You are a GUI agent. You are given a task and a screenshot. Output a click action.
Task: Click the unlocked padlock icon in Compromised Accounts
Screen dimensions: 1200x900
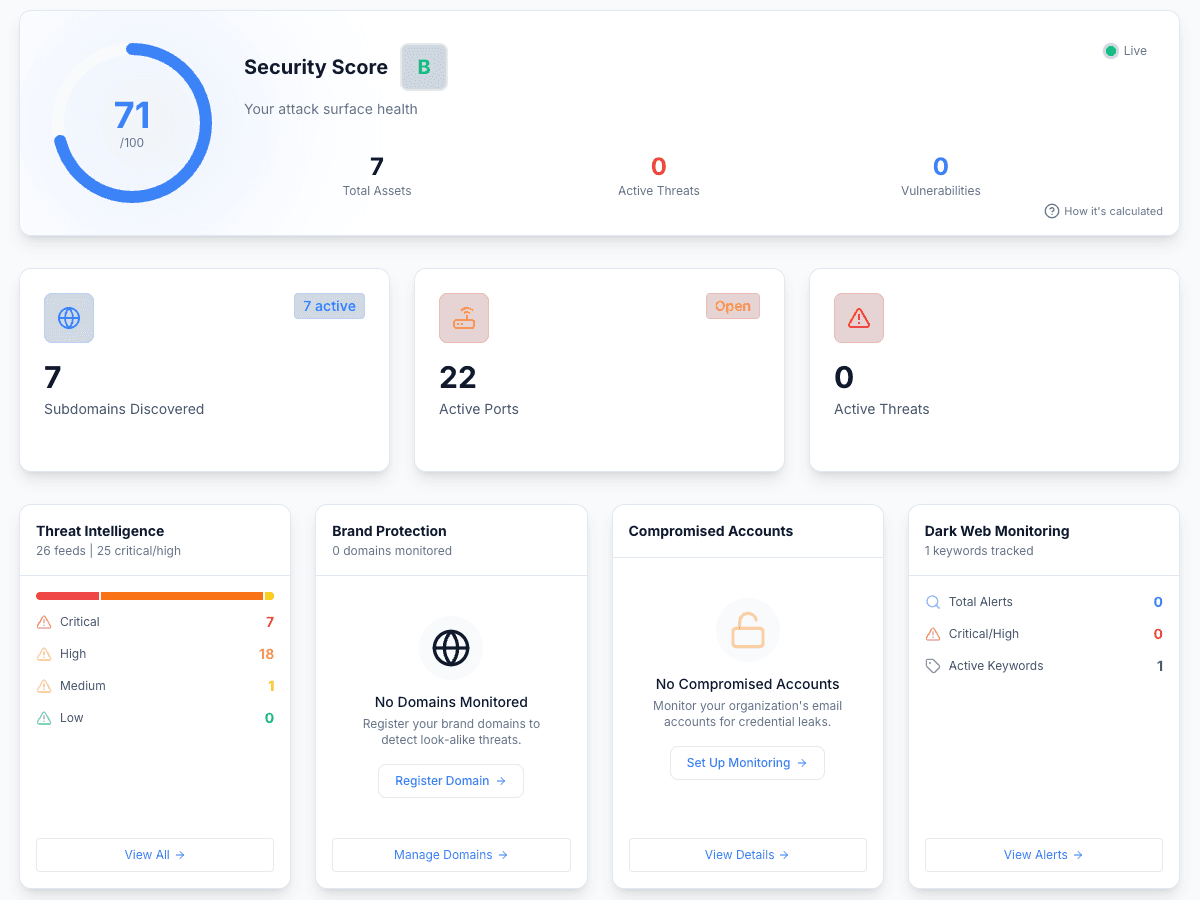(747, 630)
